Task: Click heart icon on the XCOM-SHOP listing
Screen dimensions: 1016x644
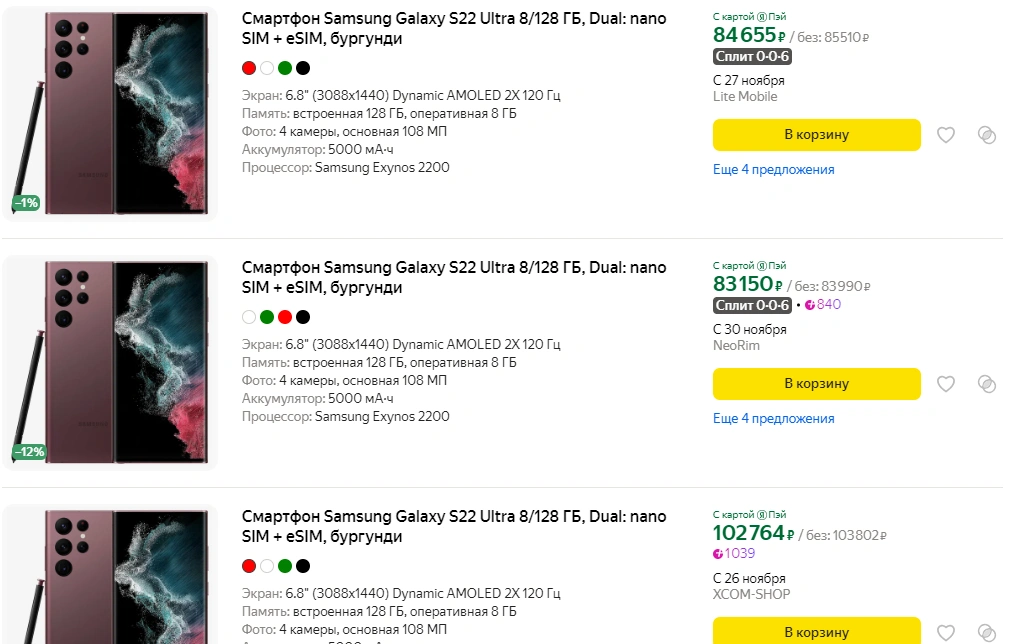Action: (945, 632)
